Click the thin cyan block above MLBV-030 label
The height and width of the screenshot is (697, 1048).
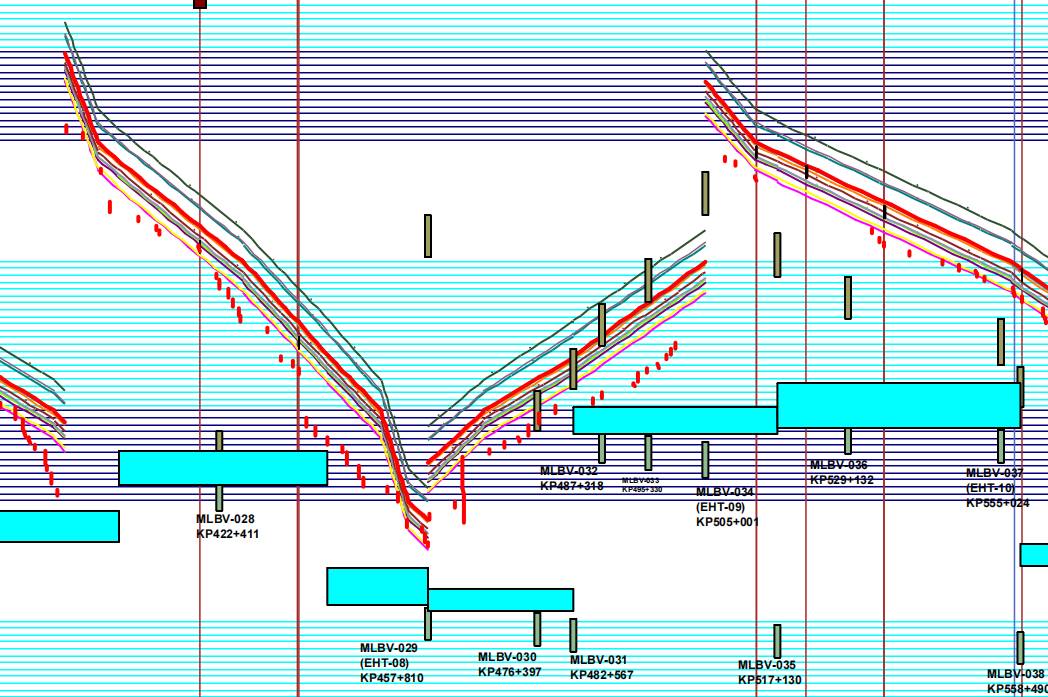(500, 600)
